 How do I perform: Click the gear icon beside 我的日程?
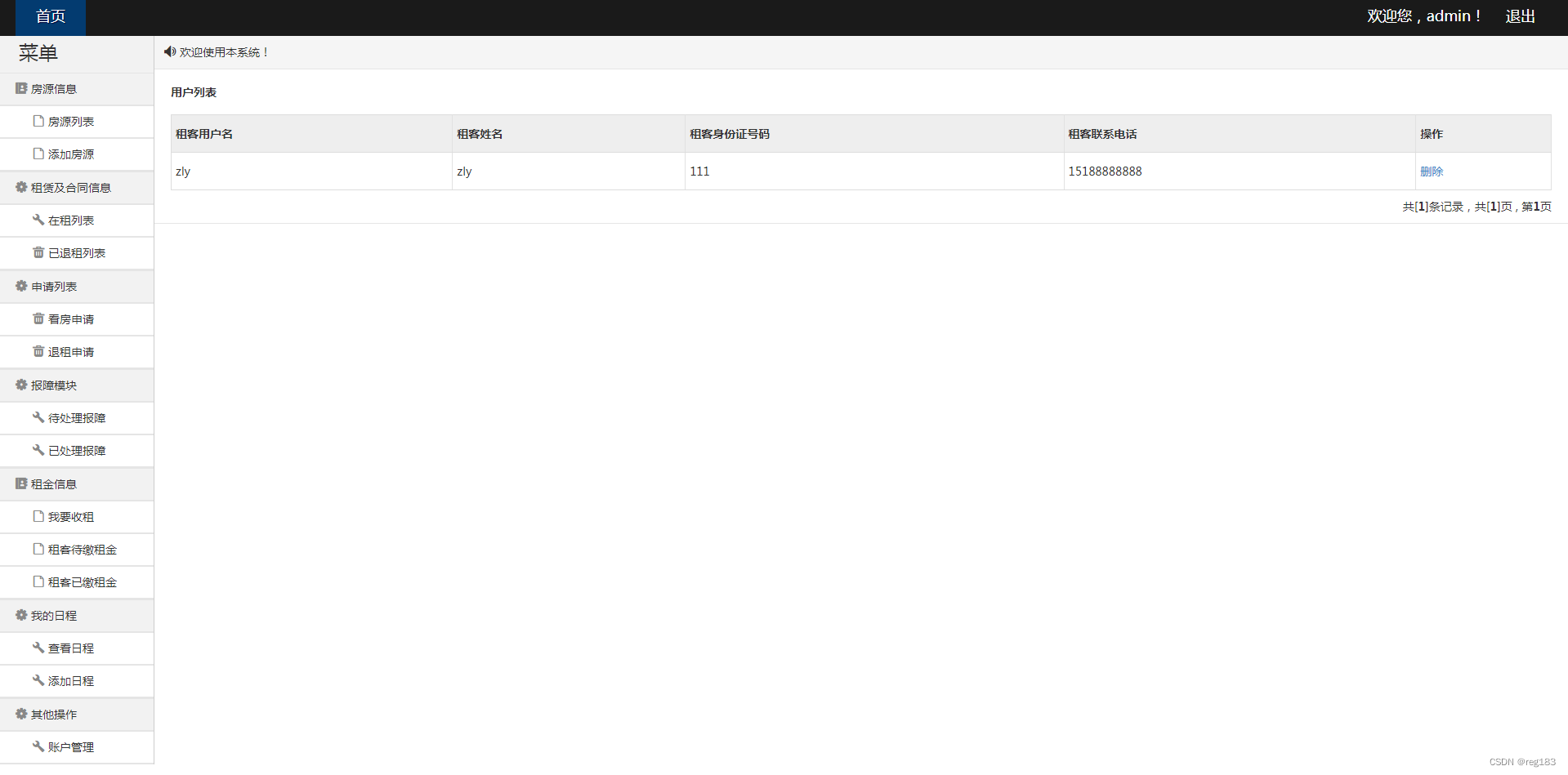click(21, 615)
